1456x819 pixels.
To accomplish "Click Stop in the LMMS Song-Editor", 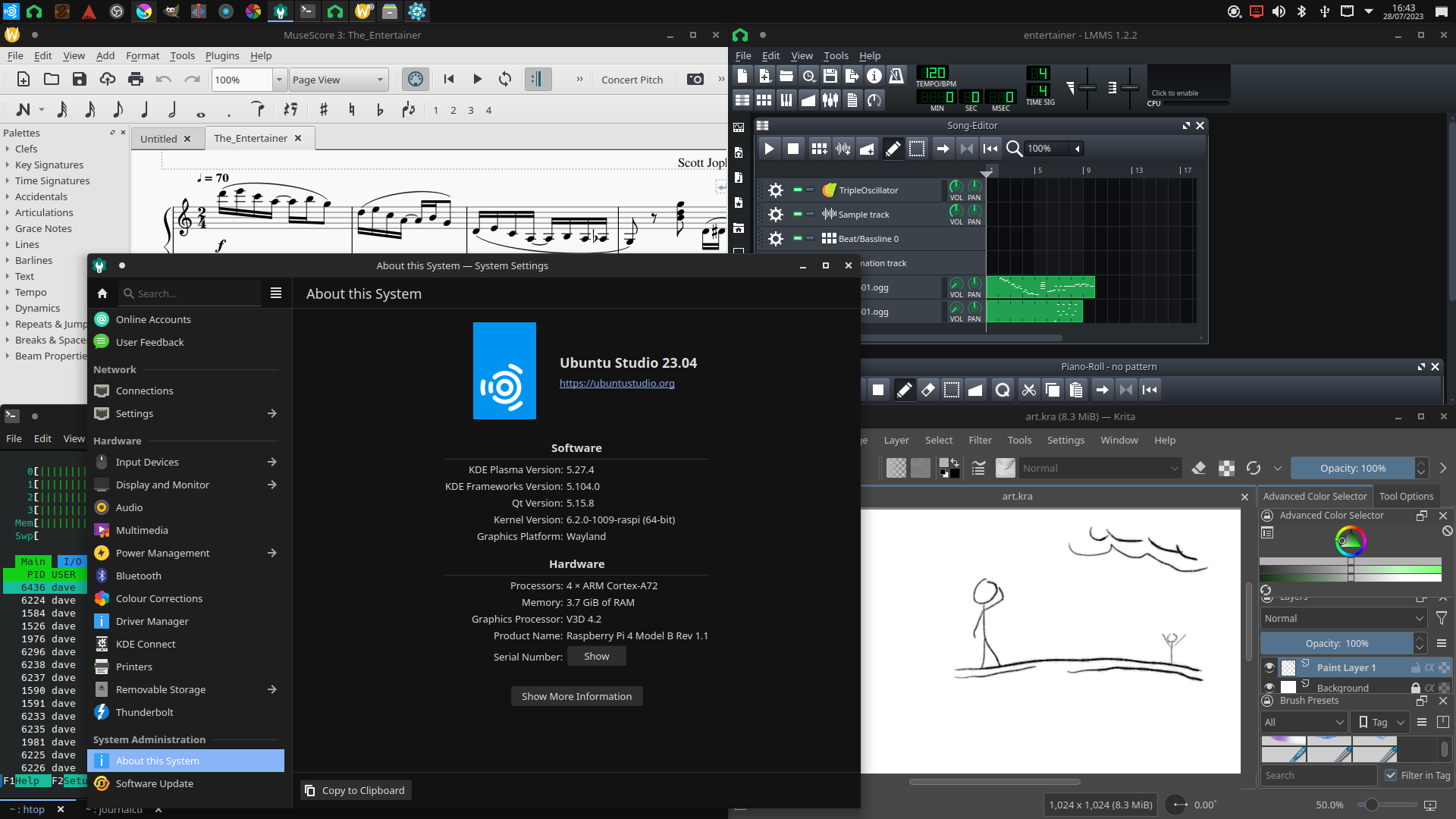I will (x=793, y=149).
